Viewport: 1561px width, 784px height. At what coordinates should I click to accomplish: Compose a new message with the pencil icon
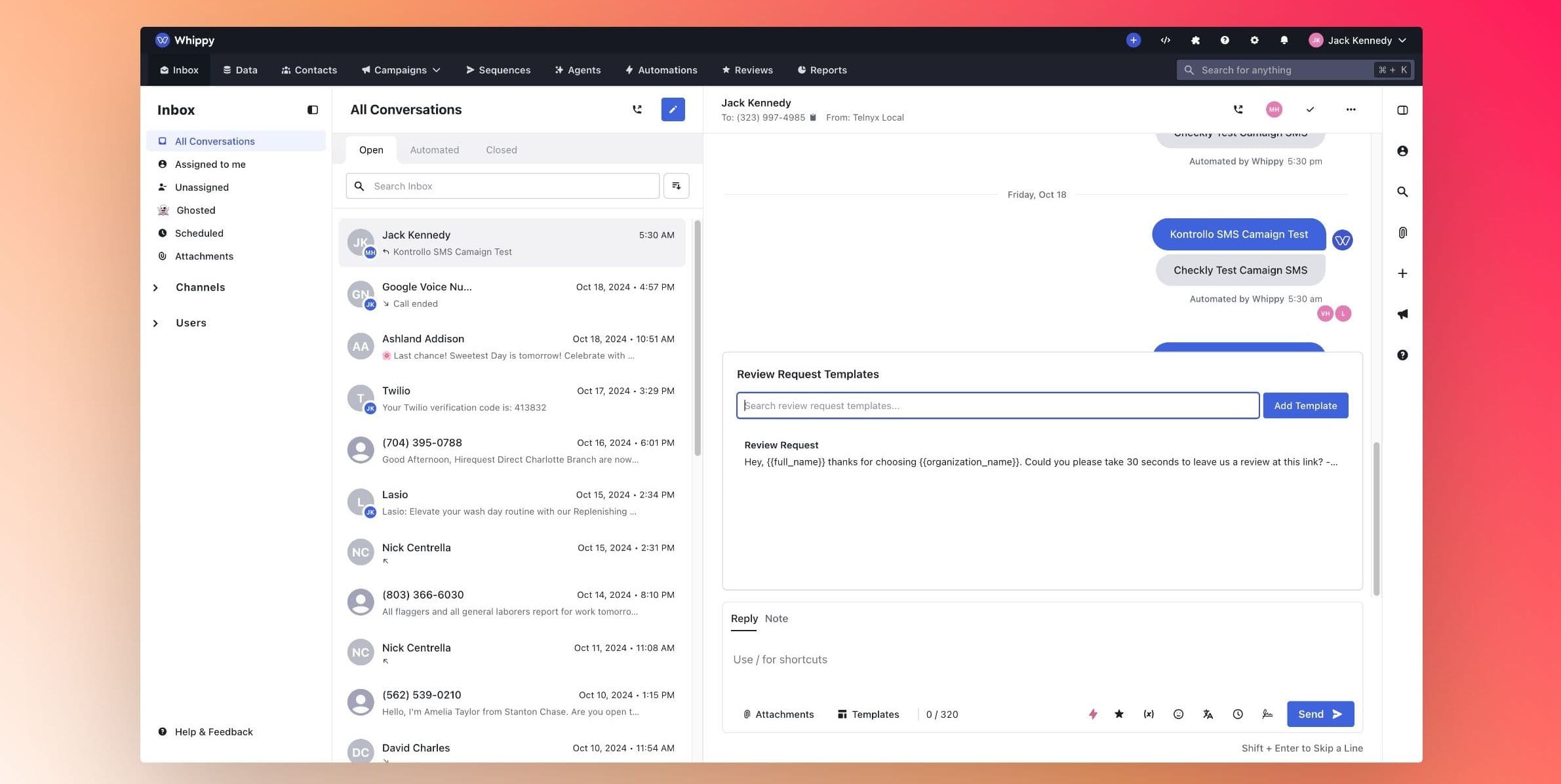tap(673, 109)
